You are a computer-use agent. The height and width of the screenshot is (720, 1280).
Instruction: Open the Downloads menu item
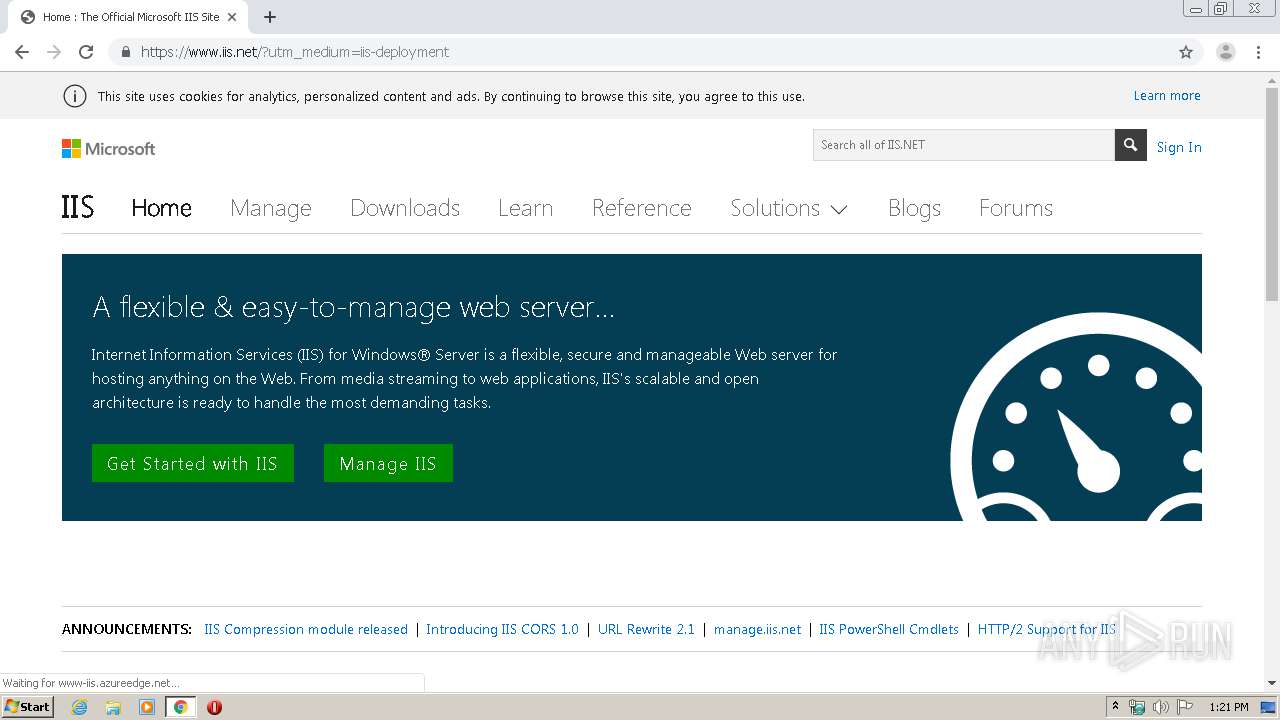pyautogui.click(x=405, y=208)
